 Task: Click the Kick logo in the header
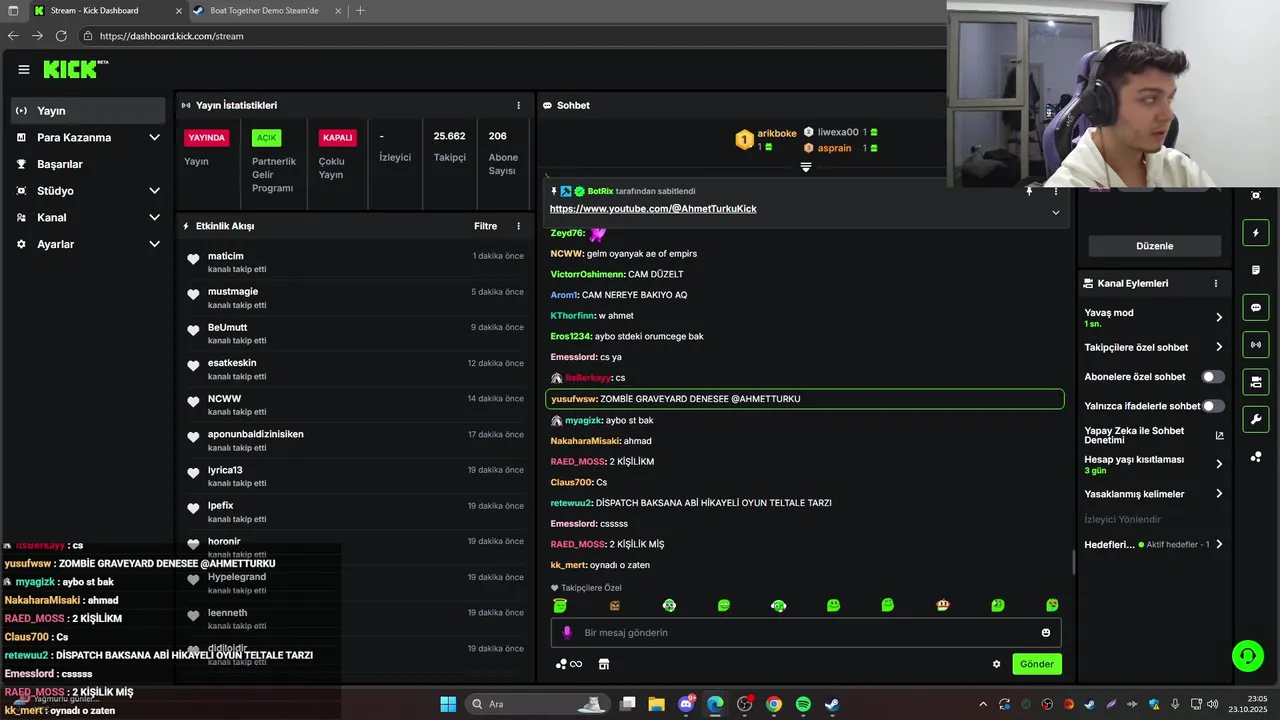[x=75, y=69]
